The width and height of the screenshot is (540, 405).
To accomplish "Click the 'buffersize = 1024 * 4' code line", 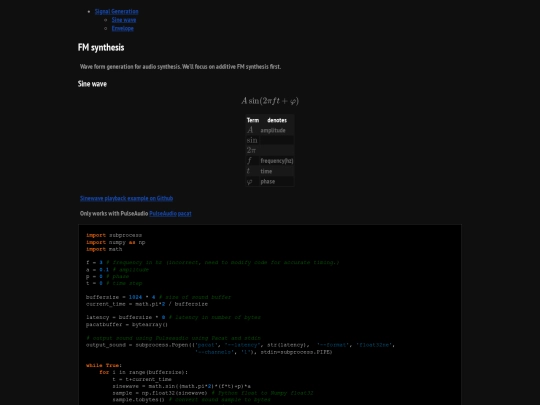I will point(158,297).
